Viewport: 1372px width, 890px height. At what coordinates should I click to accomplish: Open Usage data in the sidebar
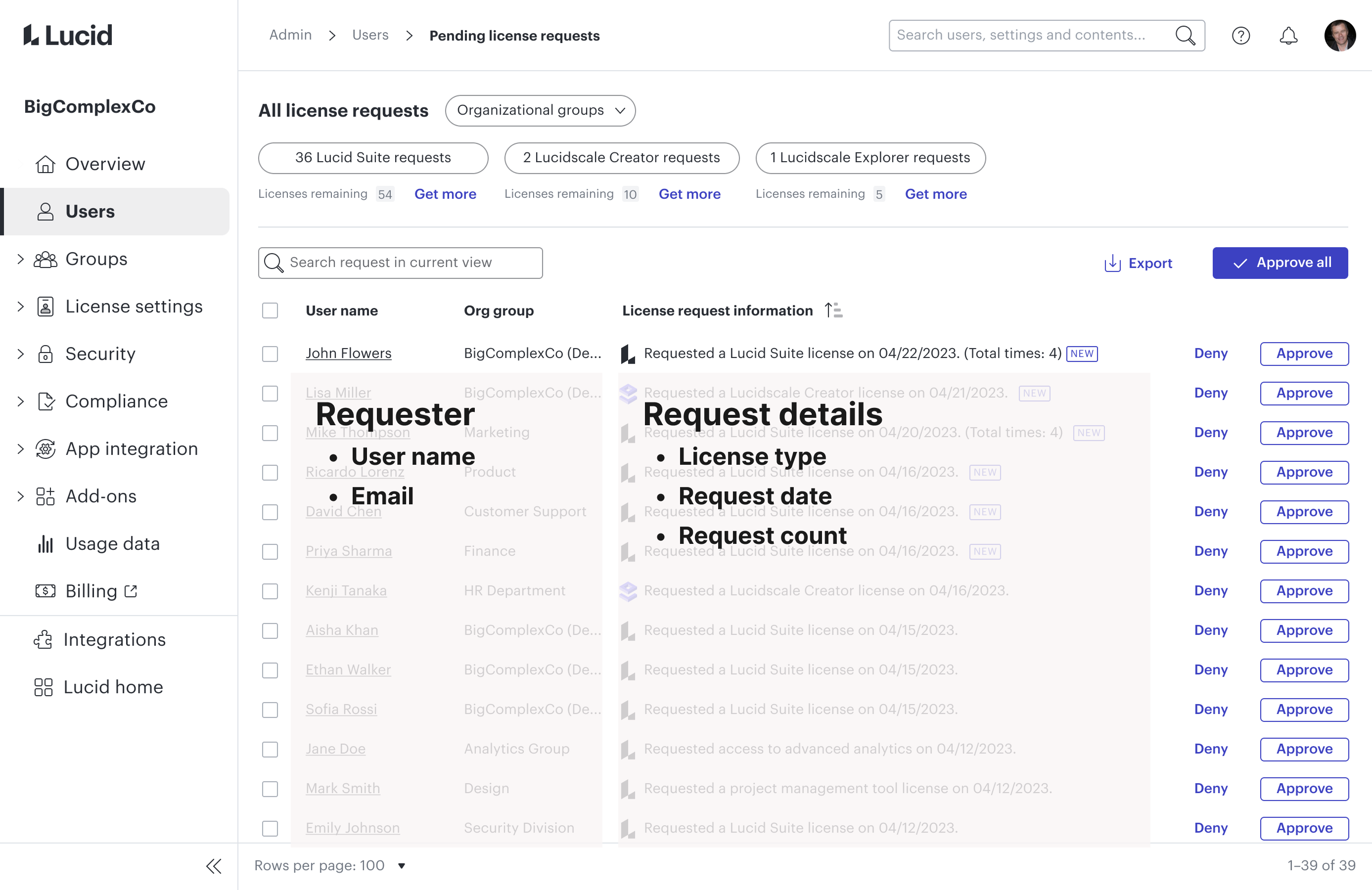pos(112,543)
